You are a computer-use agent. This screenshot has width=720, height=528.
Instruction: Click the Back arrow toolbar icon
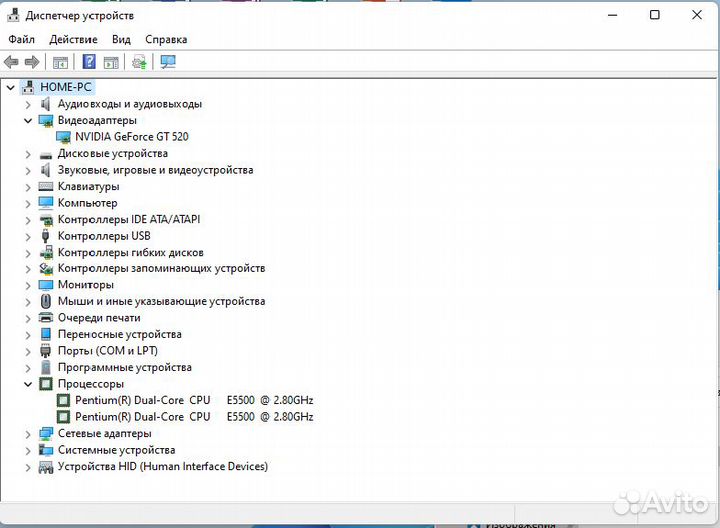(x=11, y=62)
